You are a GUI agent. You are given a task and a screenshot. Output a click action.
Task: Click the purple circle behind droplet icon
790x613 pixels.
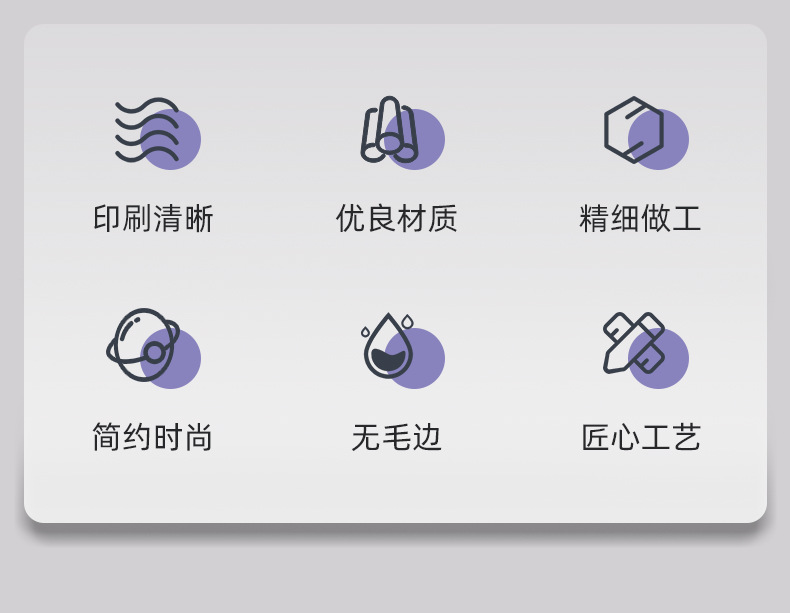(x=414, y=358)
